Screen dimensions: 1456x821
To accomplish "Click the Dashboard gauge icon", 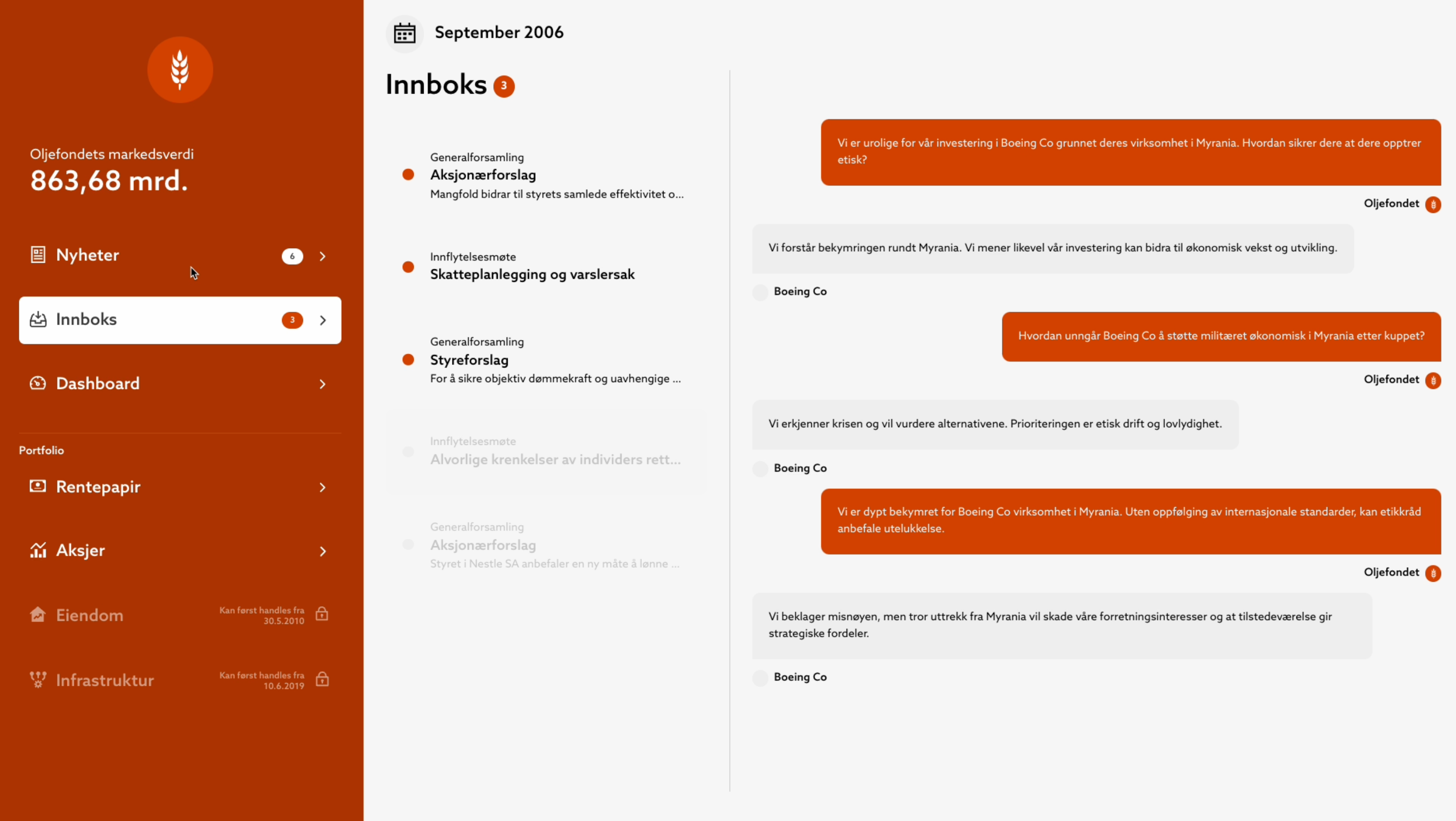I will (x=38, y=383).
